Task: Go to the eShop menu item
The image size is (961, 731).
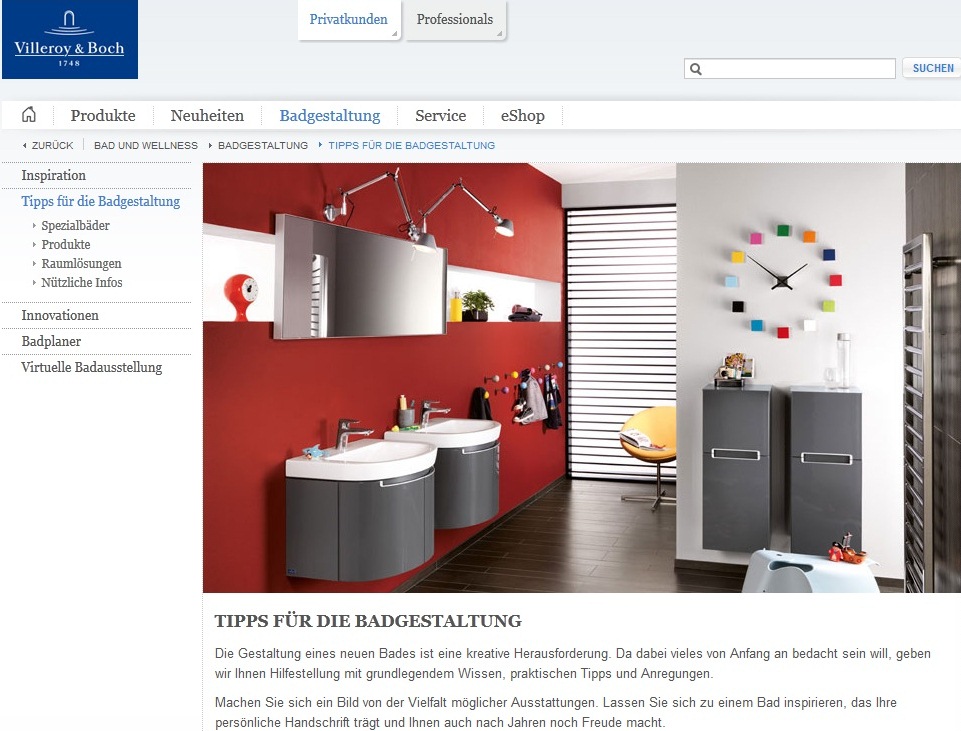Action: (x=523, y=115)
